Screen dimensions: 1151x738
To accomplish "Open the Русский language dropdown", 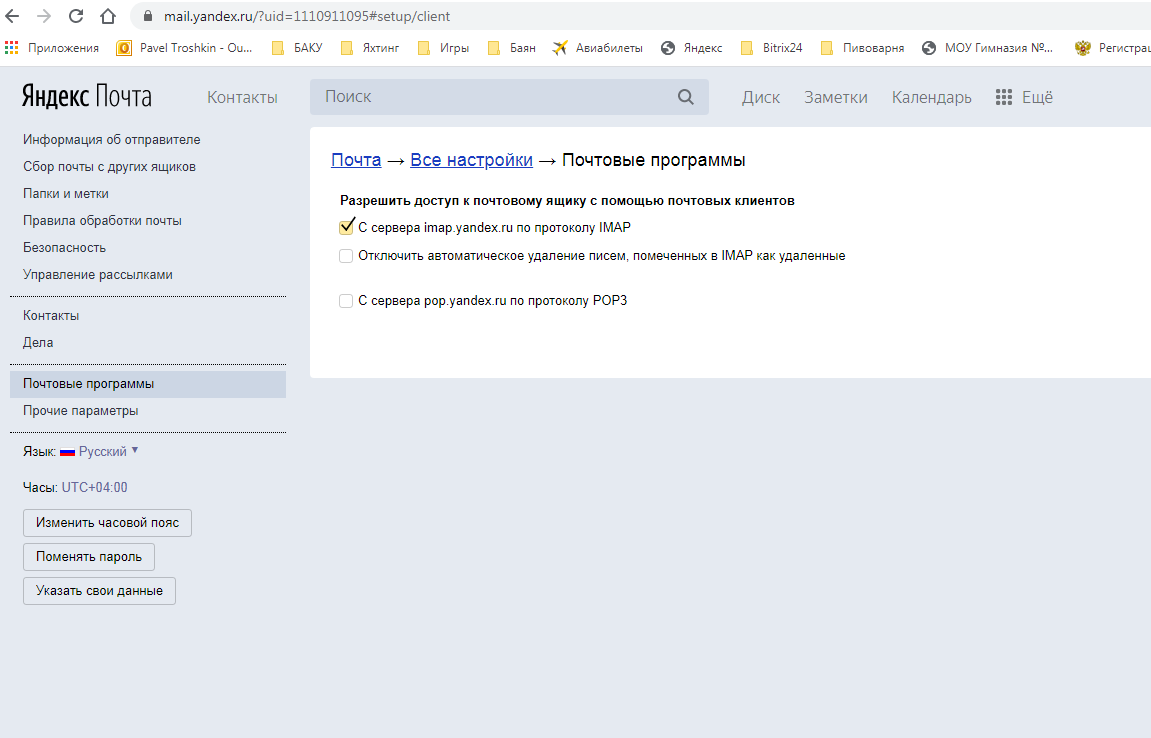I will click(104, 451).
